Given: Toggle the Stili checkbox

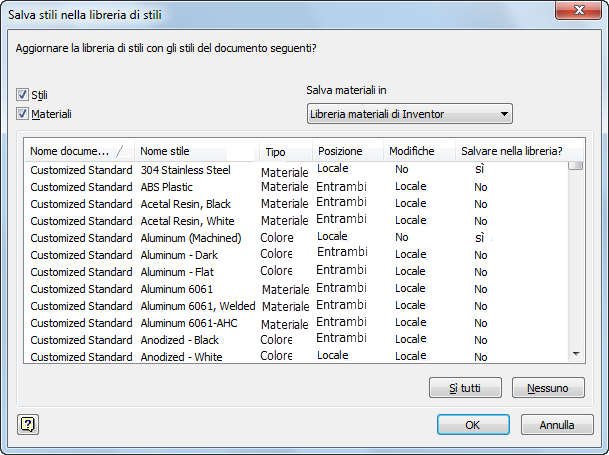Looking at the screenshot, I should coord(22,95).
